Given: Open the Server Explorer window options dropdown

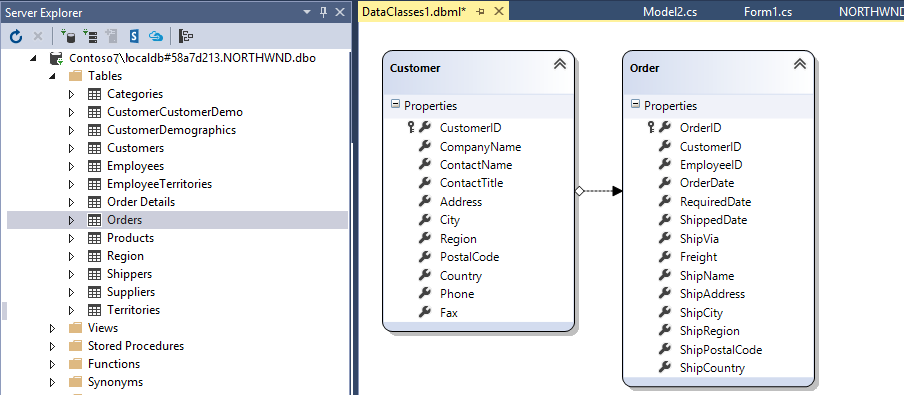Looking at the screenshot, I should [307, 12].
